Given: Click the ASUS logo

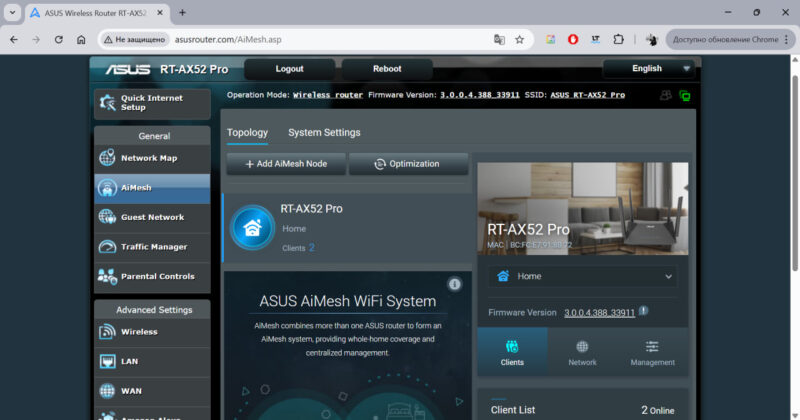Looking at the screenshot, I should point(128,69).
